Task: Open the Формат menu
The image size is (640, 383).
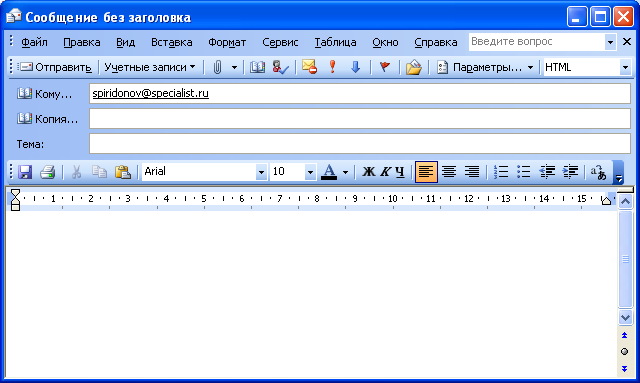Action: click(227, 42)
